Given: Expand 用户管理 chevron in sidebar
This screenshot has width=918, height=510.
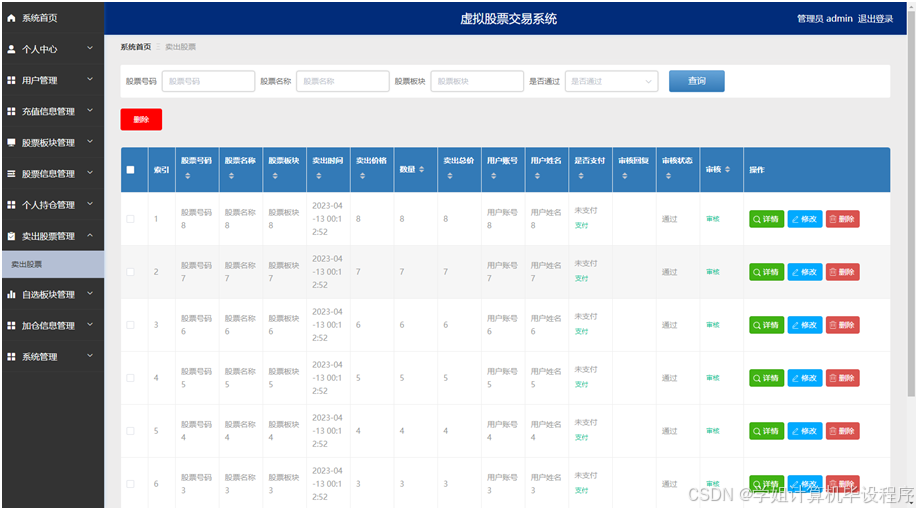Looking at the screenshot, I should click(90, 79).
